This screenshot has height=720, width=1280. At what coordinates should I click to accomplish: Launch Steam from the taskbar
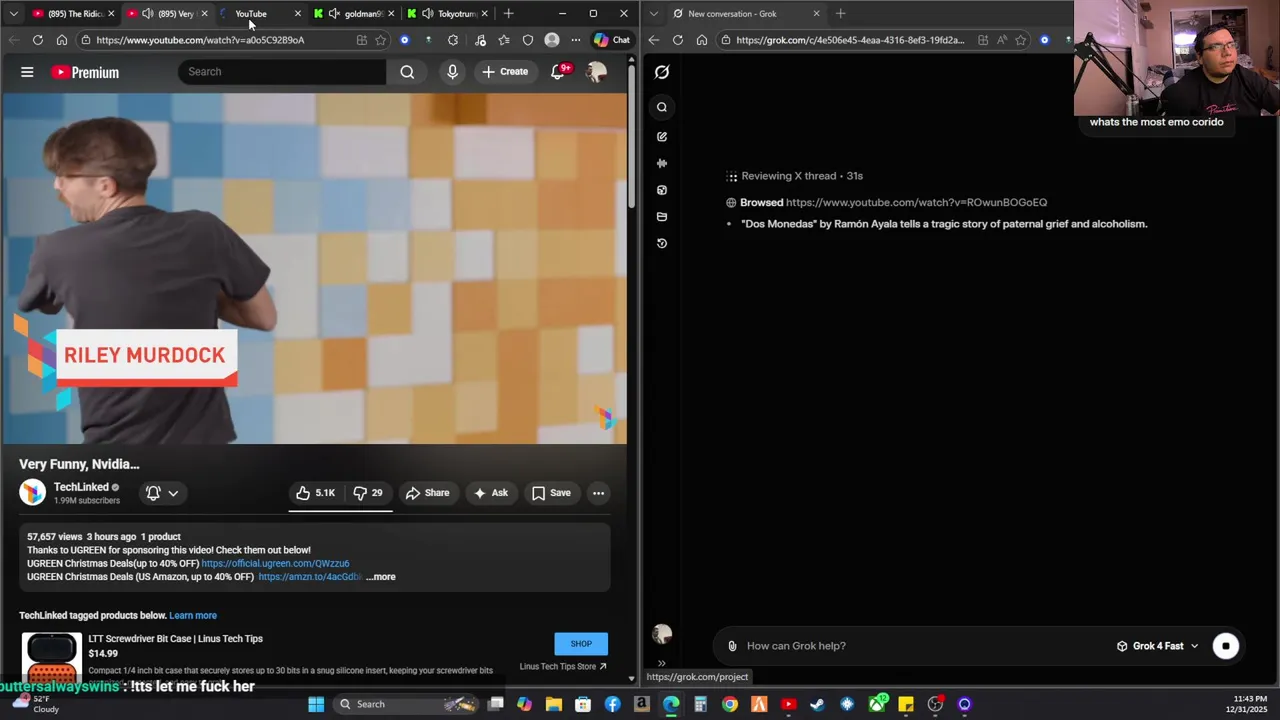pos(817,704)
